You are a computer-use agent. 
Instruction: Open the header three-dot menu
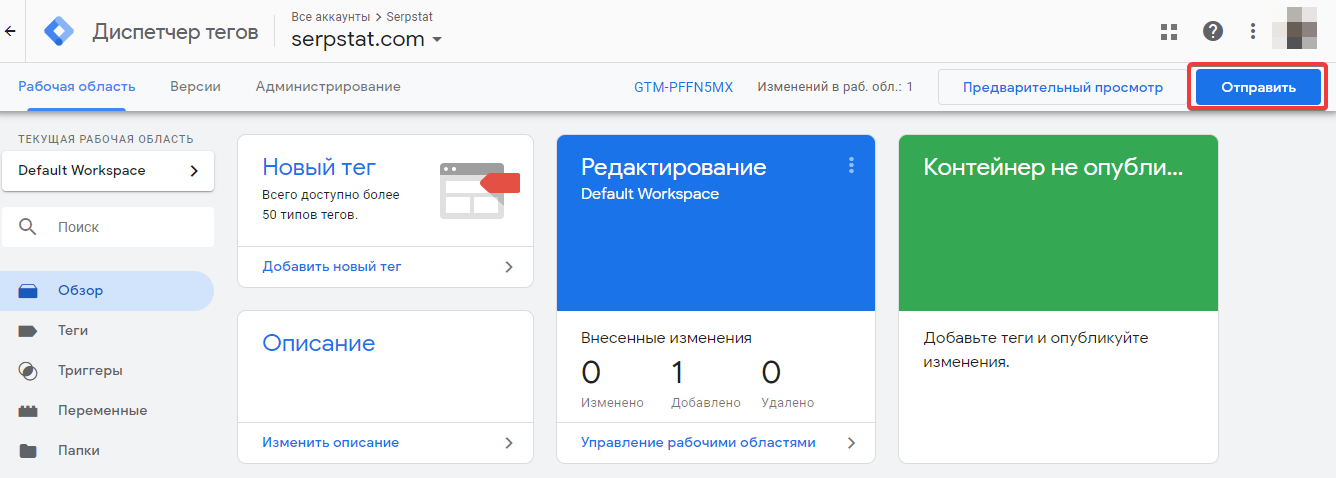point(1253,31)
